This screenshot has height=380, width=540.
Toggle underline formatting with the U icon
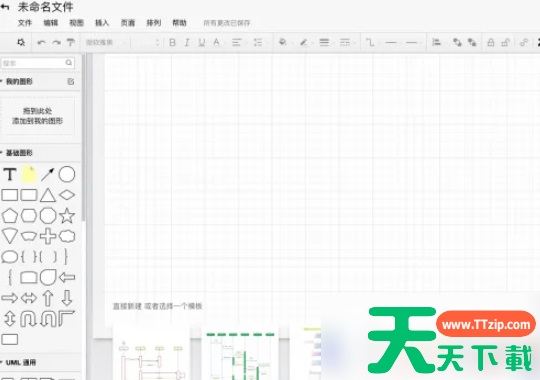tap(202, 42)
